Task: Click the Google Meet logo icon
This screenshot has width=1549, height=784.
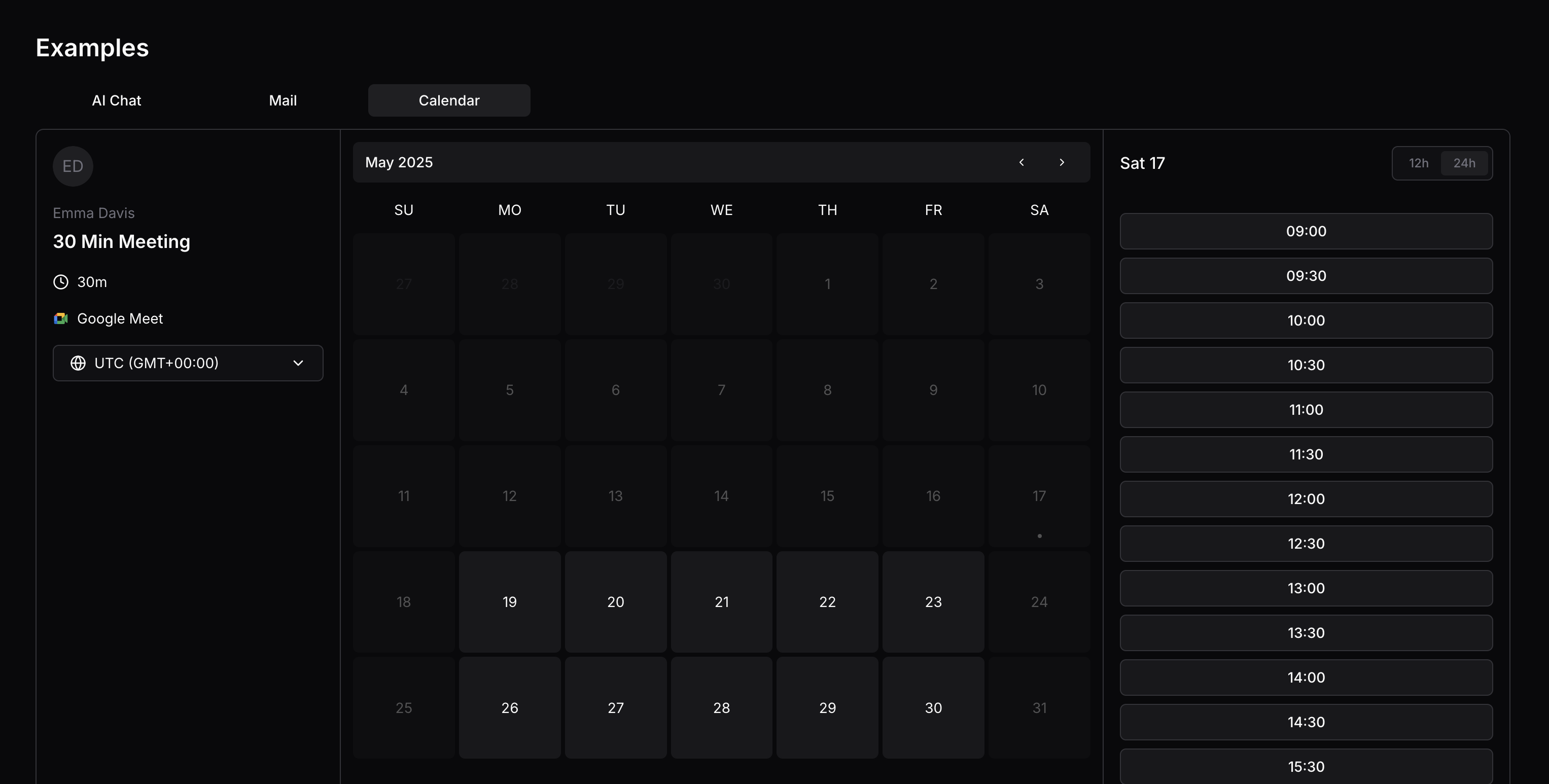Action: coord(61,318)
